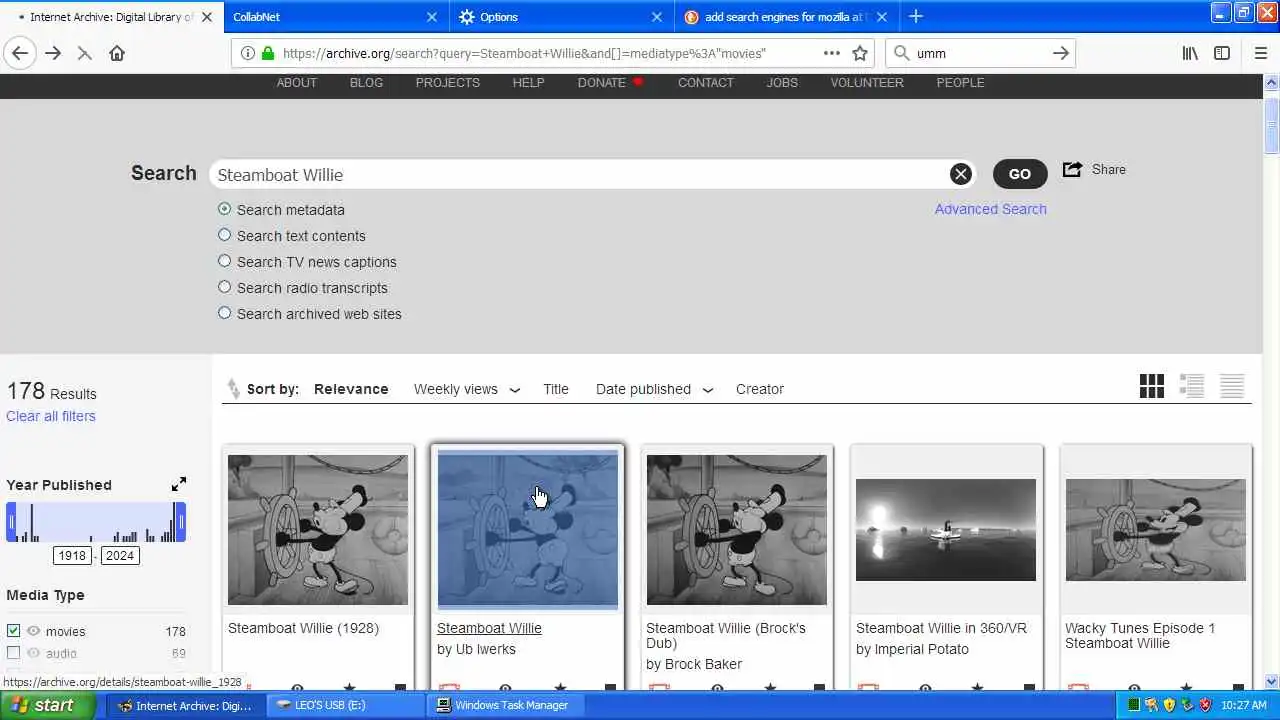The image size is (1280, 720).
Task: Click the green secure padlock icon
Action: point(267,53)
